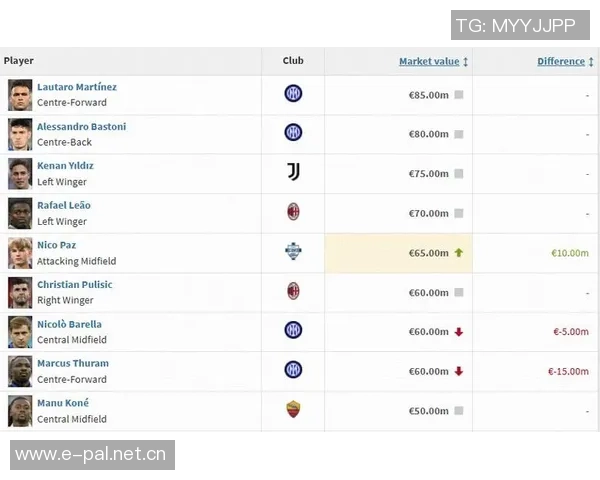Click red down arrow for Nicolò Barella
The image size is (600, 480).
[x=459, y=332]
